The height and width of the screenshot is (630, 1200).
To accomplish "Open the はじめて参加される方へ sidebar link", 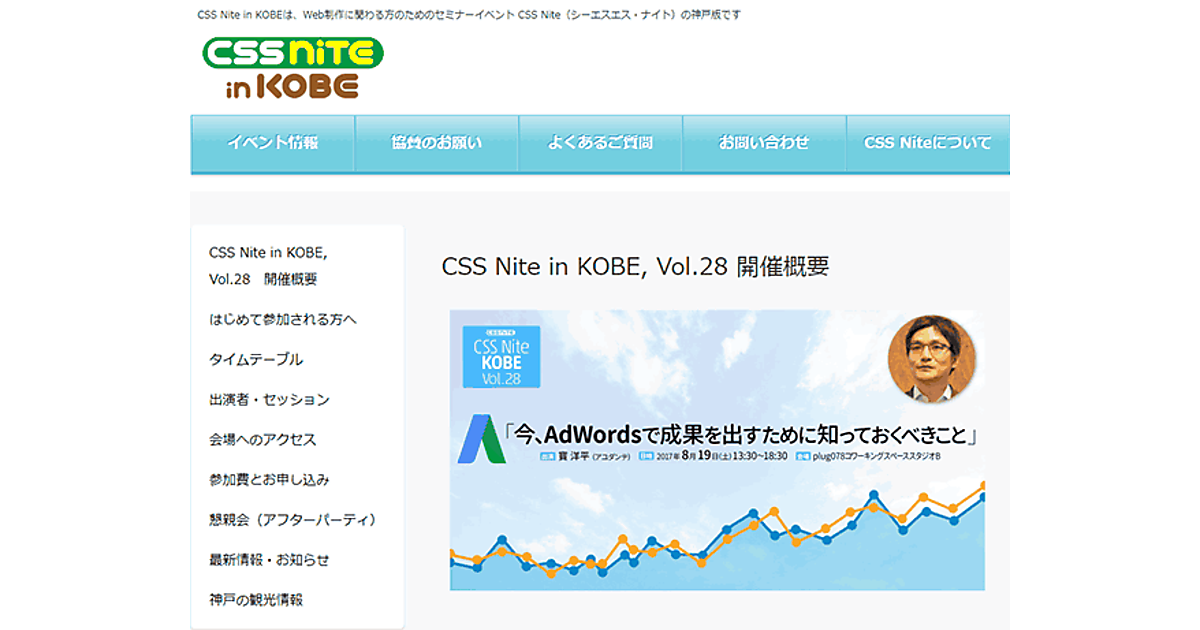I will [283, 319].
